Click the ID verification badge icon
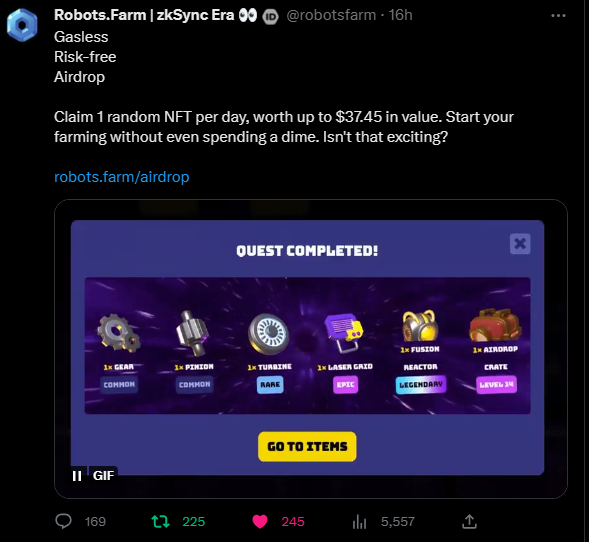Image resolution: width=589 pixels, height=542 pixels. tap(270, 17)
